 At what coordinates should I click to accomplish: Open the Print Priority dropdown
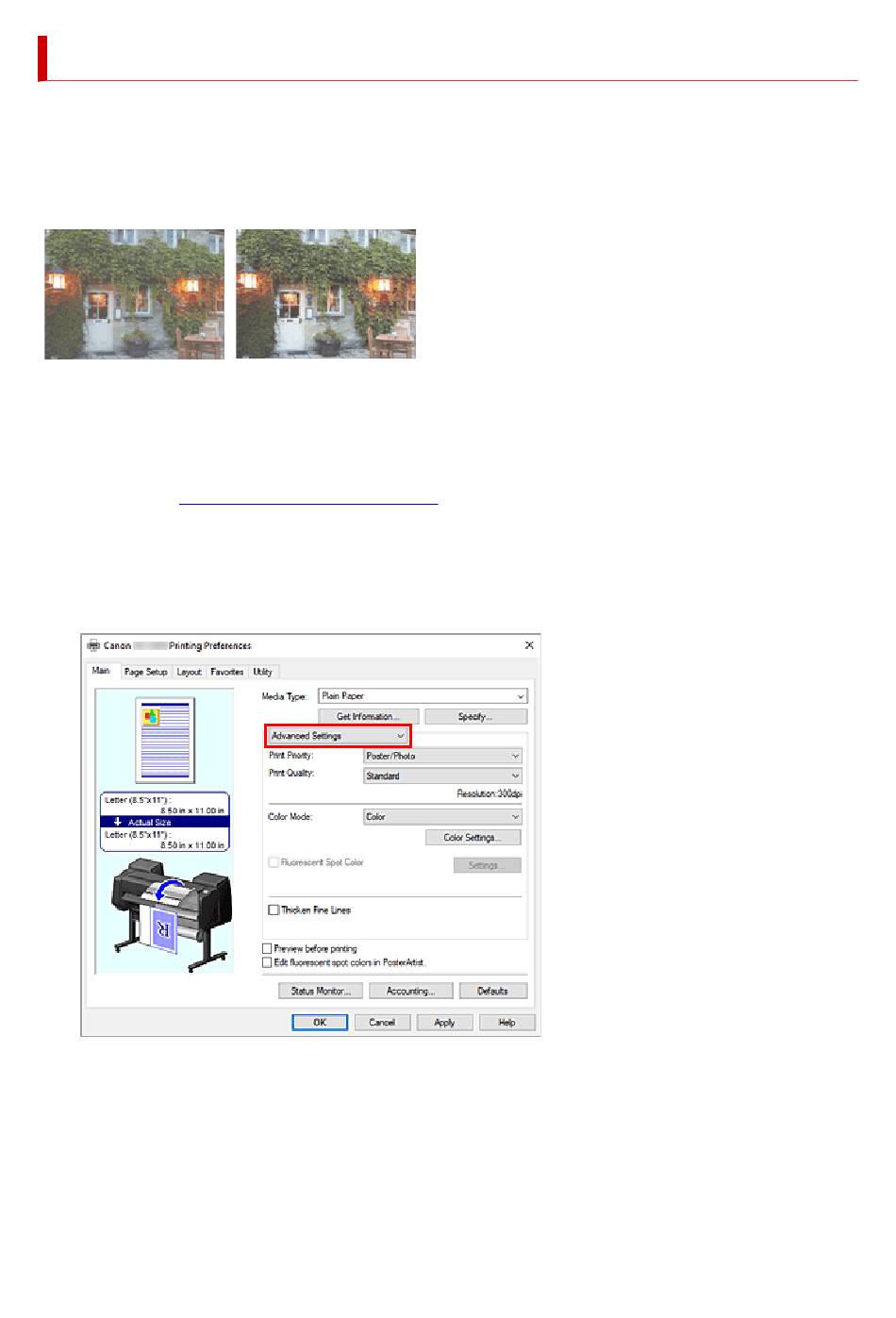[x=442, y=756]
